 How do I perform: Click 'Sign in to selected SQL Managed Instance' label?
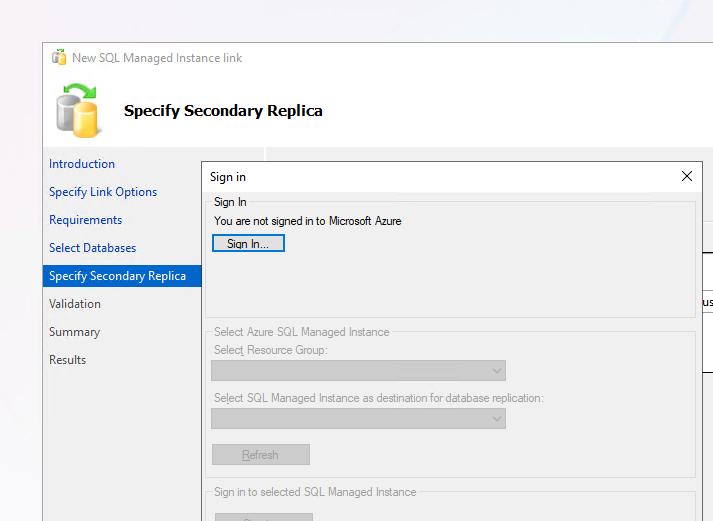(x=315, y=492)
